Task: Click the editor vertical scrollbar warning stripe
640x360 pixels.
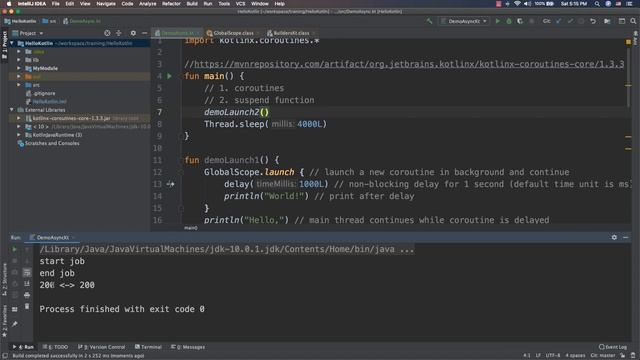Action: [x=629, y=85]
